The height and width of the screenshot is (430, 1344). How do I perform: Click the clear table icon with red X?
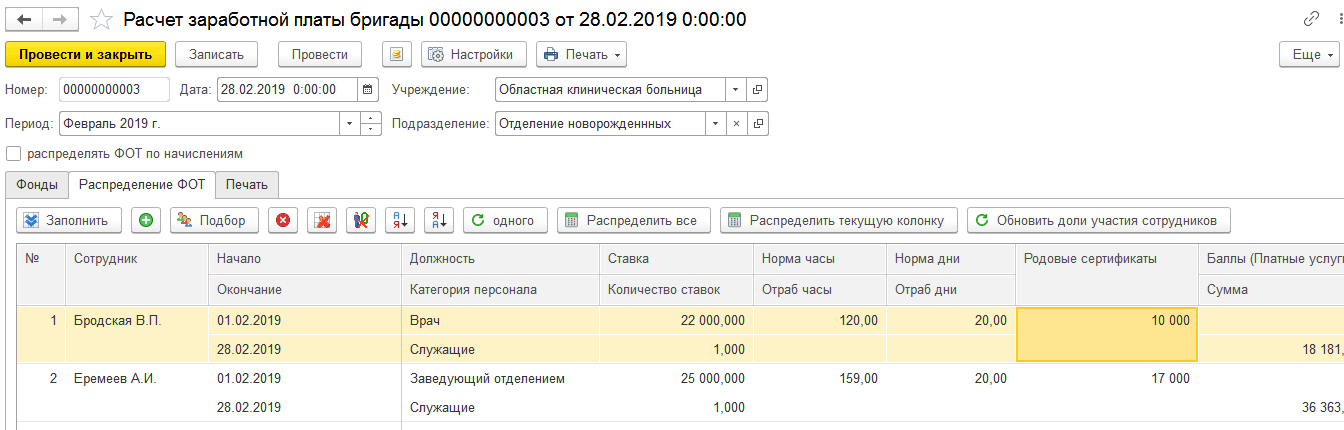click(x=321, y=220)
